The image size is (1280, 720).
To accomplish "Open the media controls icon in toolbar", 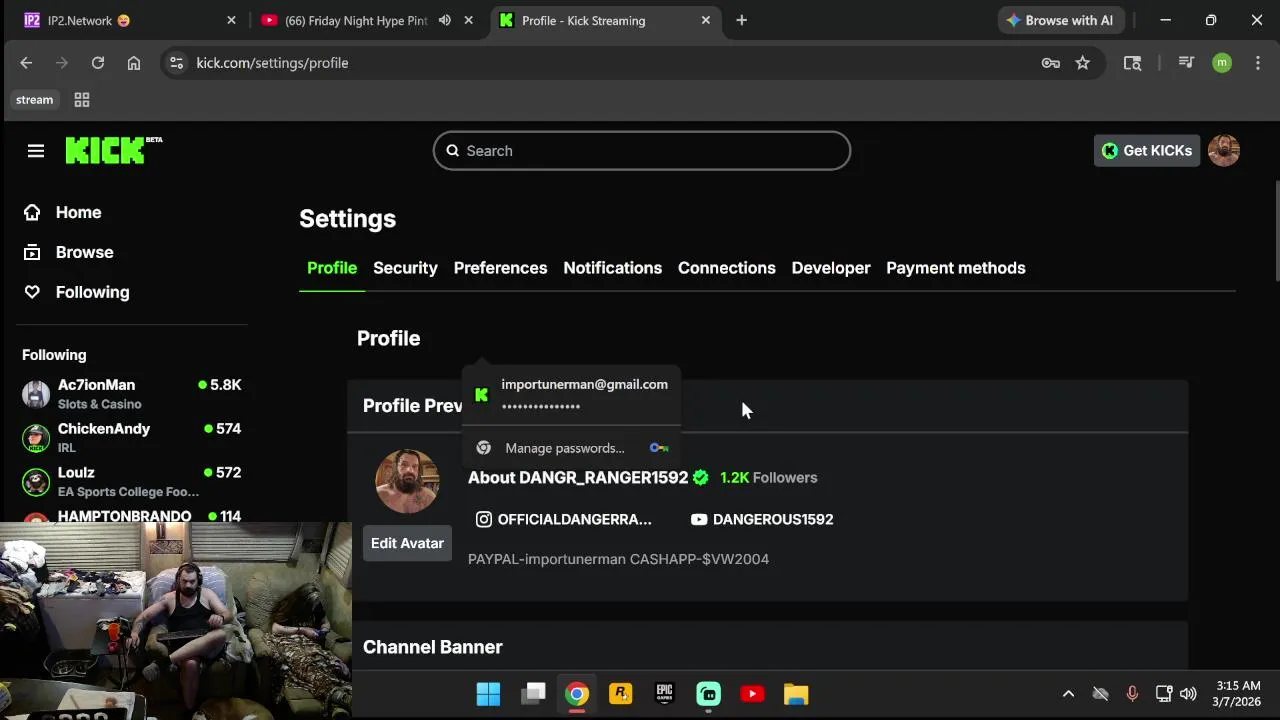I will [1186, 63].
